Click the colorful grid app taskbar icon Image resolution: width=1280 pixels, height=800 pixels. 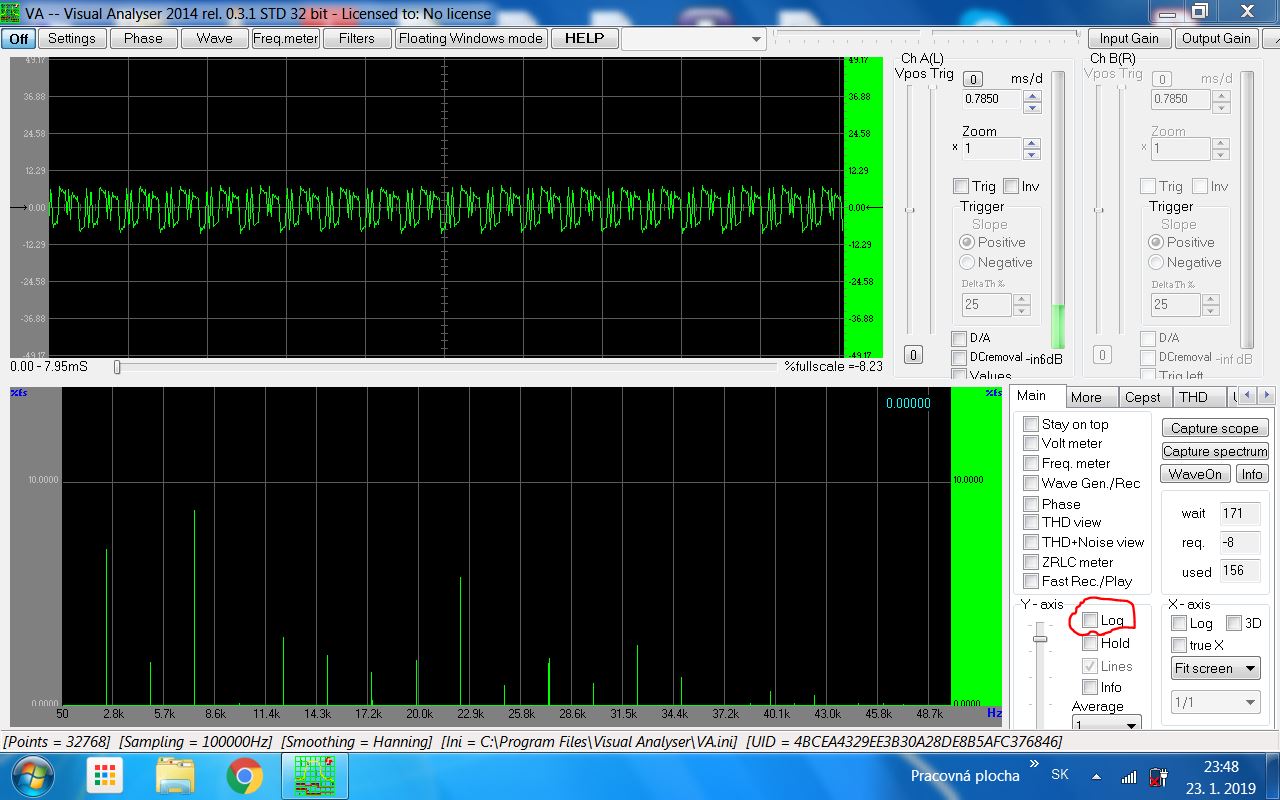(104, 775)
